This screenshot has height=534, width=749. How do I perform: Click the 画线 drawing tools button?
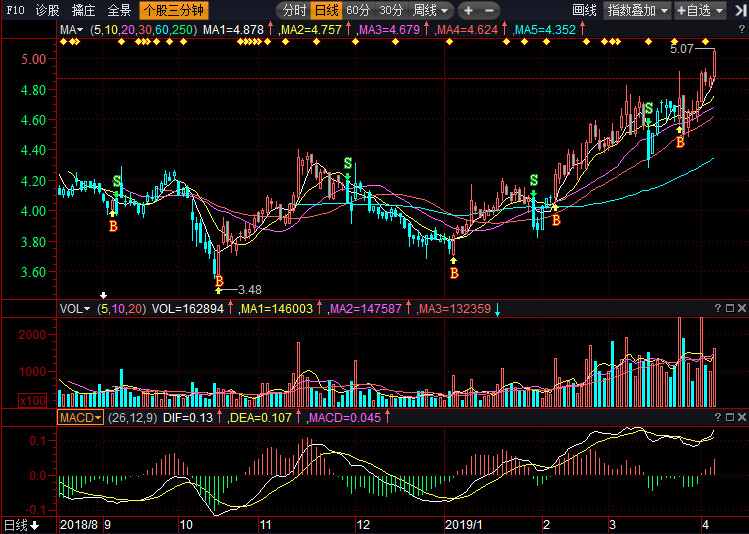(584, 11)
